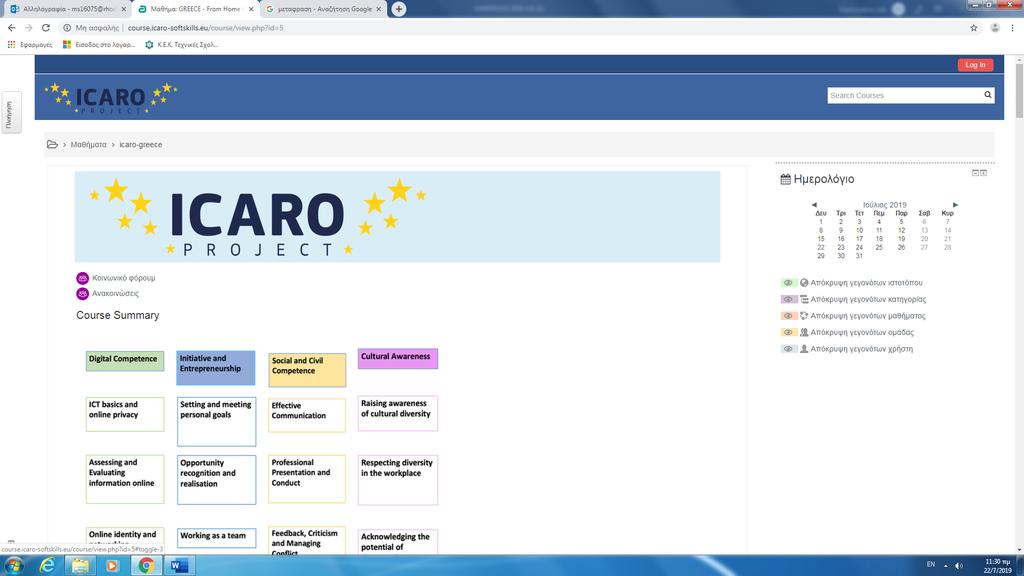Switch to the μετάφραση Google search tab
Screen dimensions: 1024x576
tap(322, 9)
